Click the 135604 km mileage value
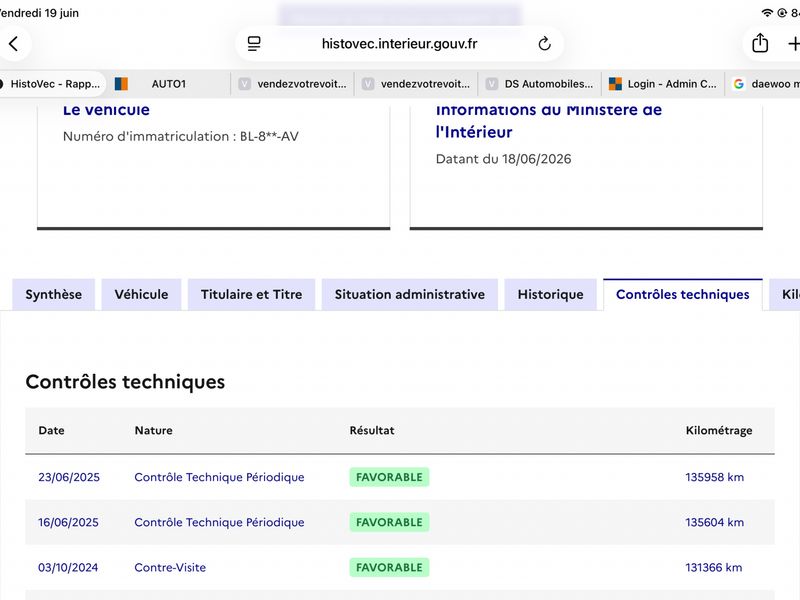Screen dimensions: 800x600 click(714, 522)
